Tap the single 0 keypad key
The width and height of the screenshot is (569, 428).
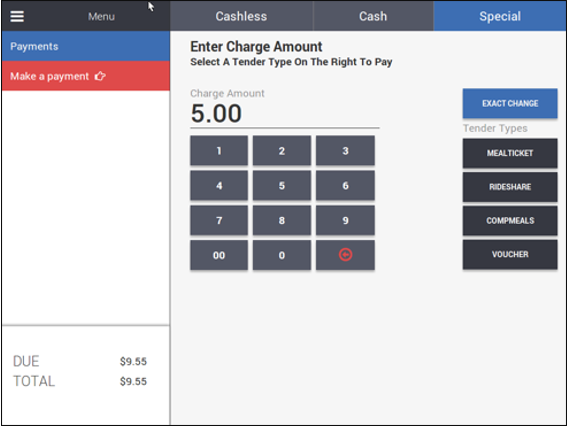(x=282, y=255)
